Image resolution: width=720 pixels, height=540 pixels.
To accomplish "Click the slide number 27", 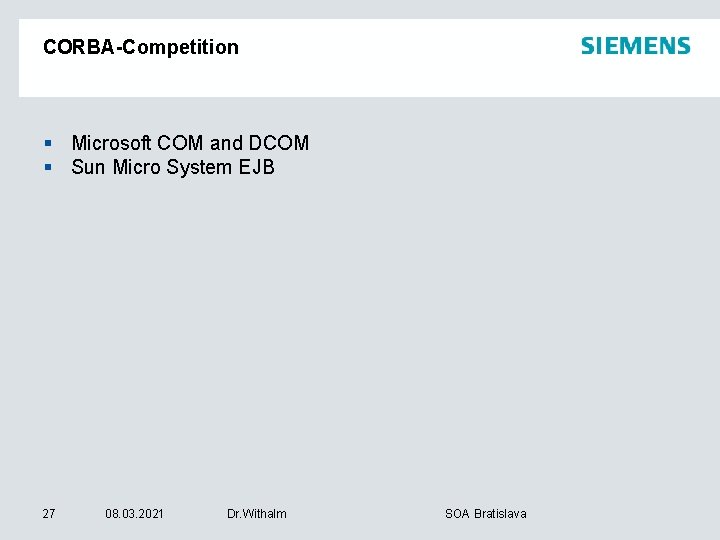I will pos(49,514).
